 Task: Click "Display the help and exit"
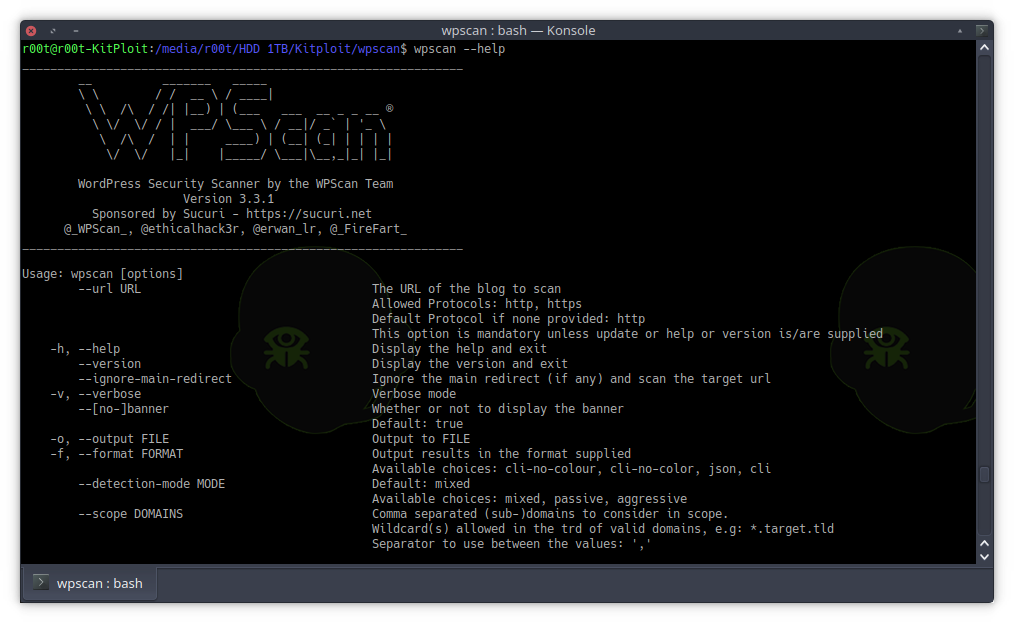(459, 349)
